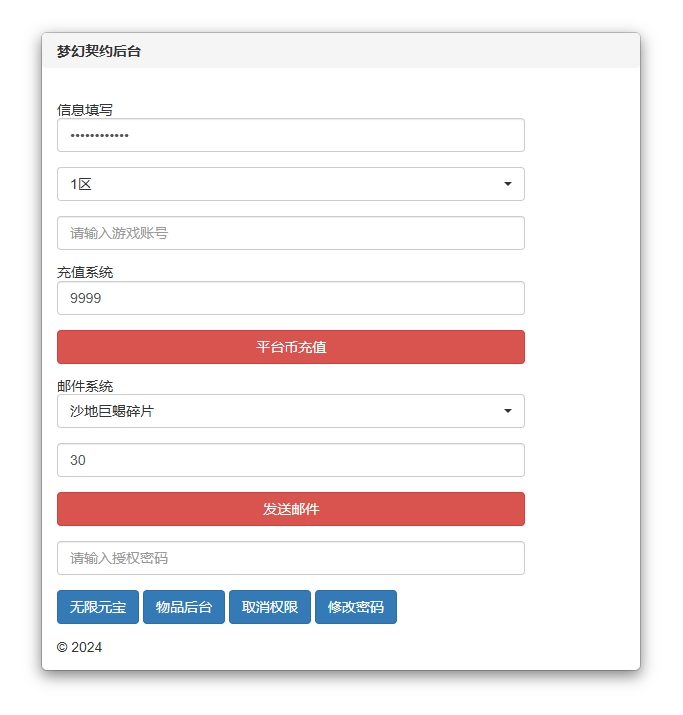
Task: Click the 充值系统 section label
Action: [x=85, y=272]
